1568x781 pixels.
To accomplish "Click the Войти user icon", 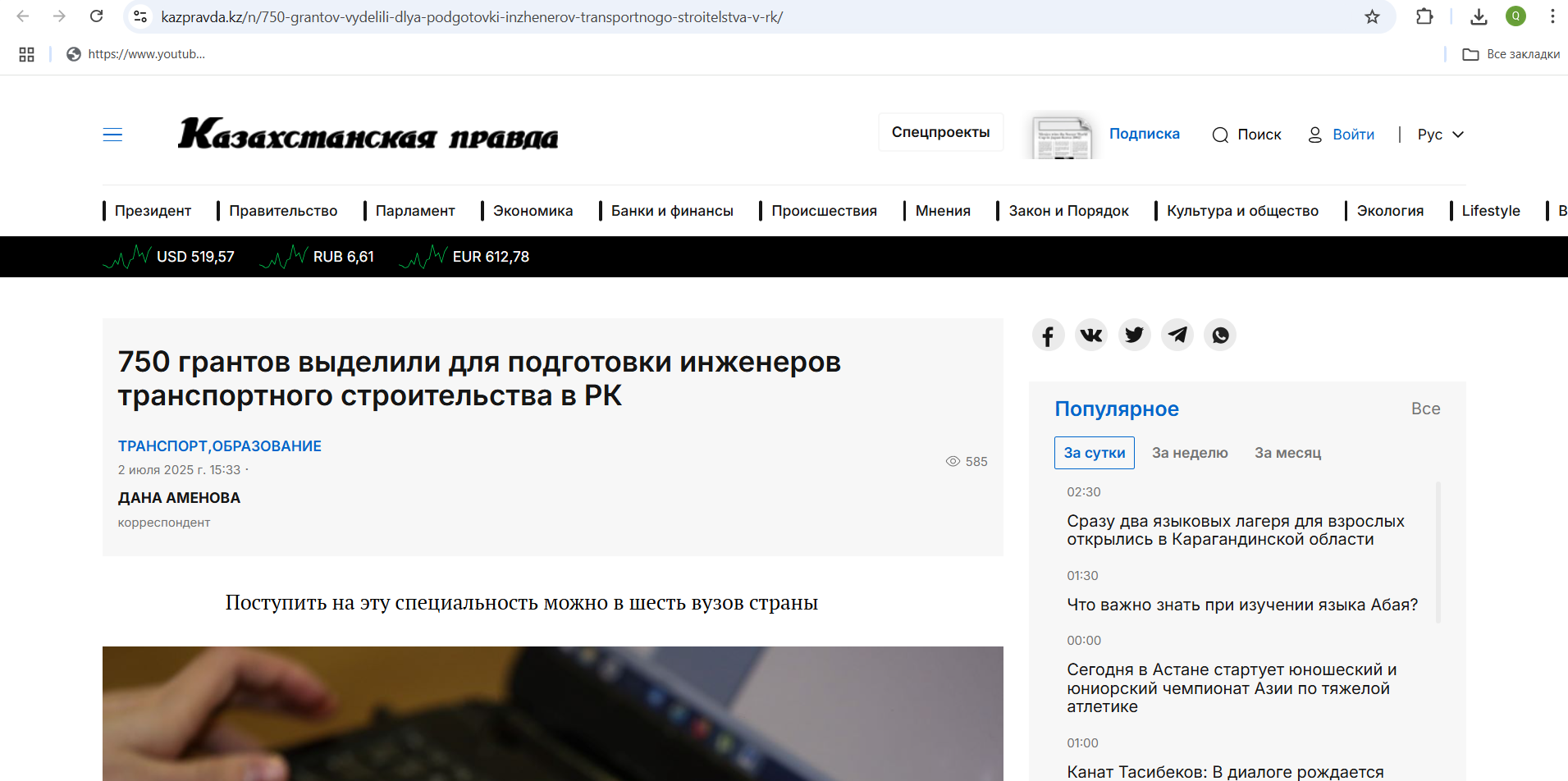I will coord(1314,135).
